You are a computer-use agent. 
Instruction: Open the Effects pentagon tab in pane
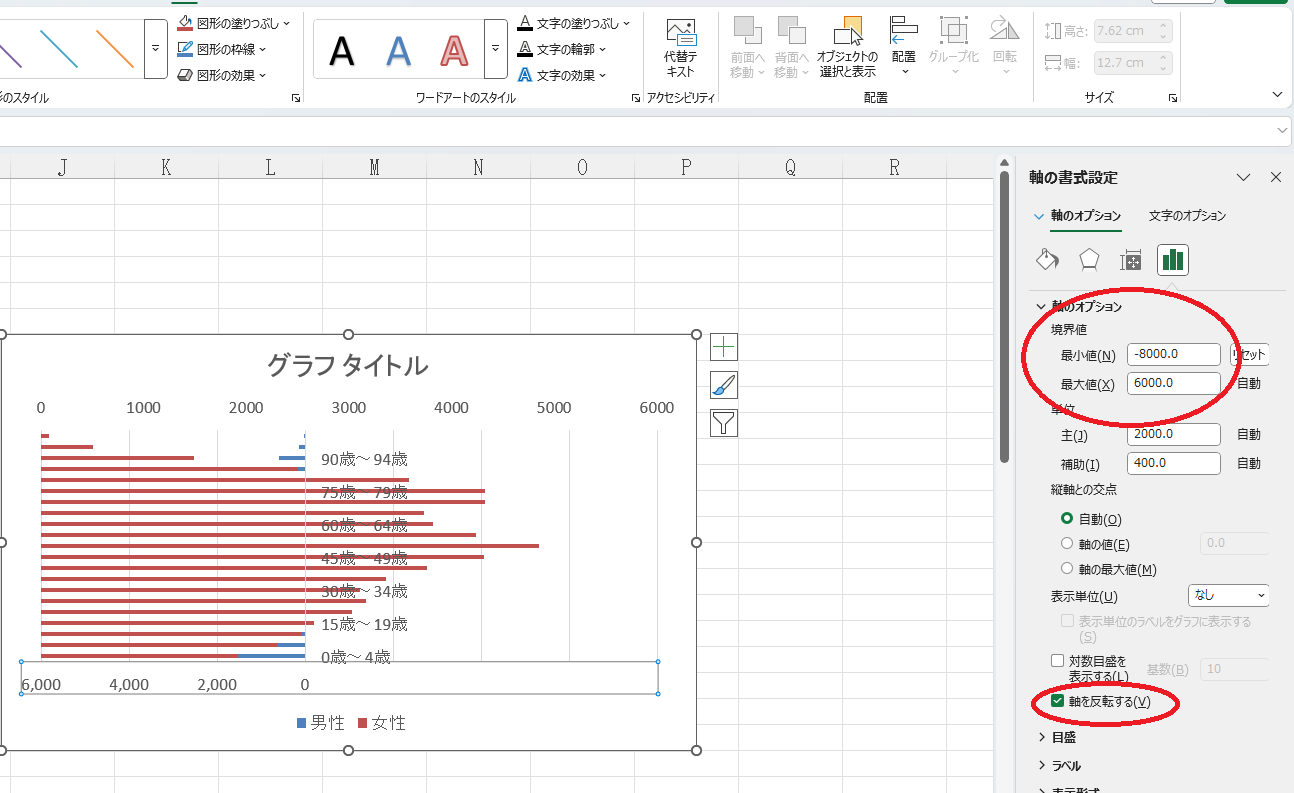1089,260
